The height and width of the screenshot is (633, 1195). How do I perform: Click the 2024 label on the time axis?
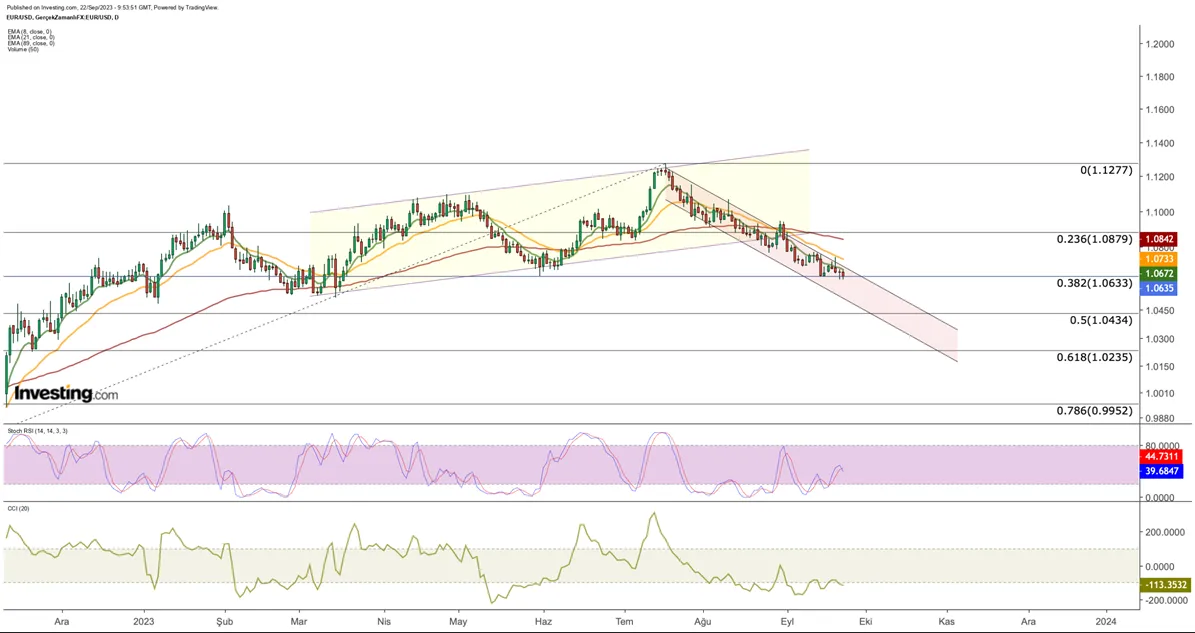coord(1105,622)
